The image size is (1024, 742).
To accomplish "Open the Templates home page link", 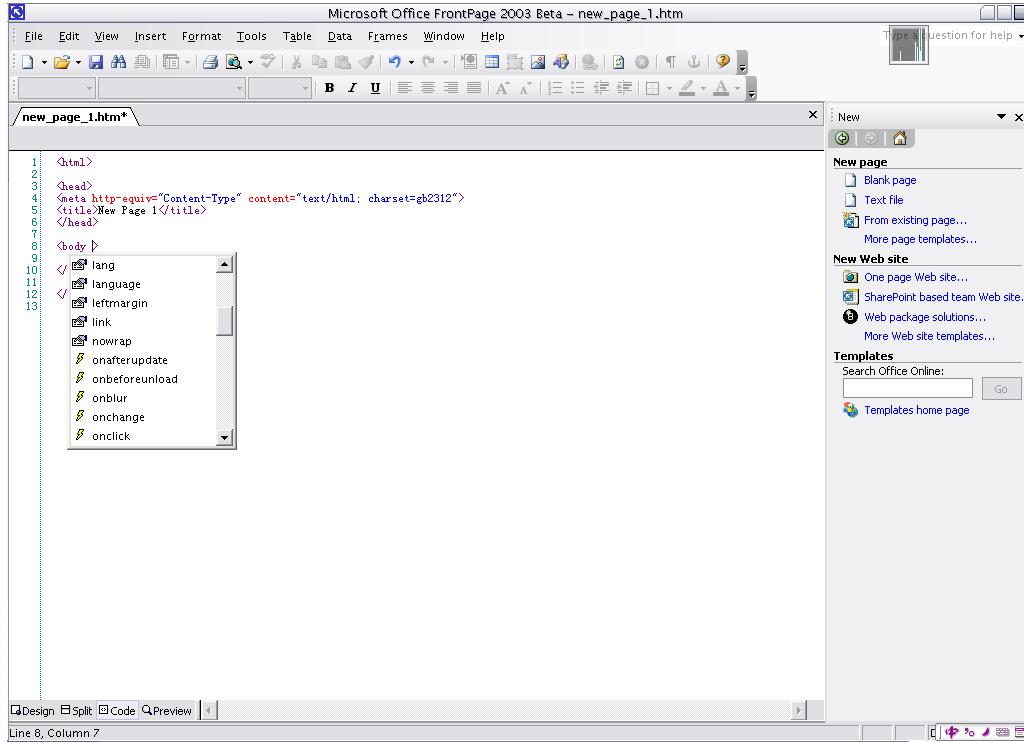I will (x=916, y=410).
